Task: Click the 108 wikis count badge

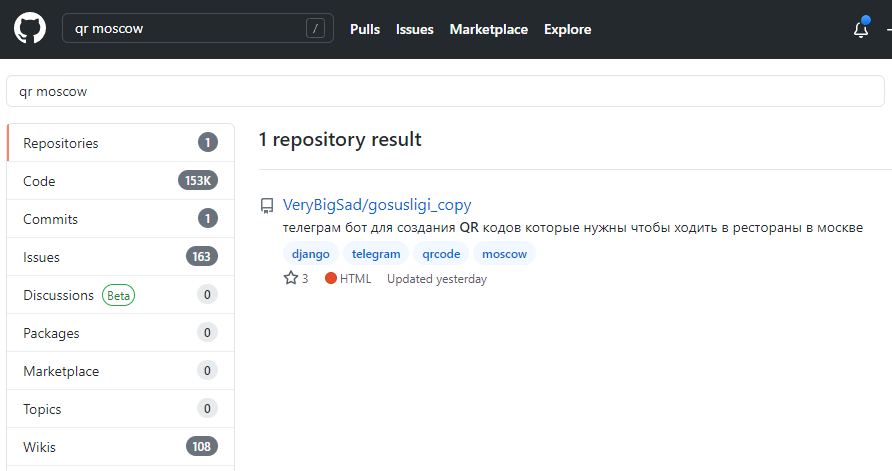Action: [x=201, y=447]
